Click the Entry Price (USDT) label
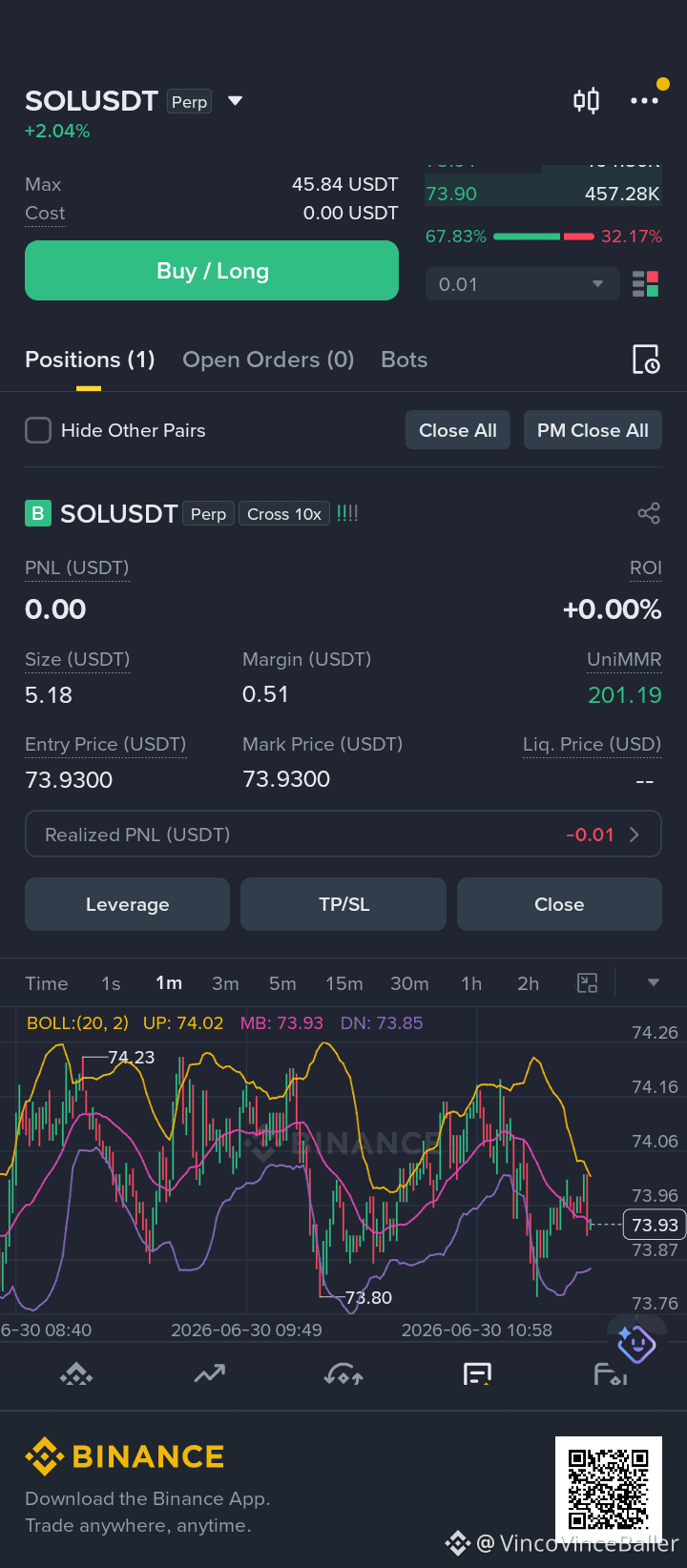The width and height of the screenshot is (687, 1568). pyautogui.click(x=105, y=744)
